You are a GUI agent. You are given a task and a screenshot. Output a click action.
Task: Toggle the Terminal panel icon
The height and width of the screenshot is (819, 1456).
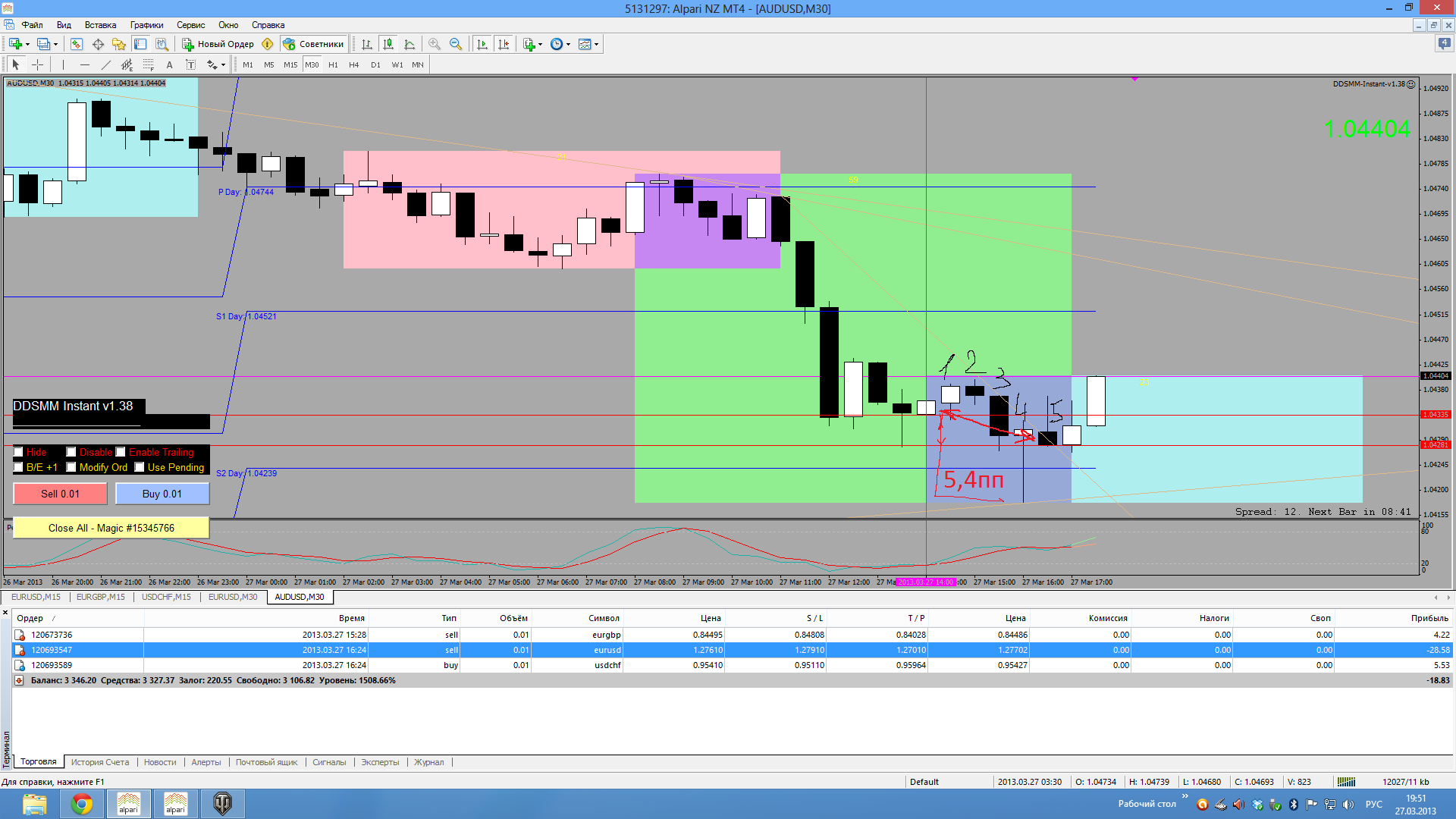coord(140,44)
